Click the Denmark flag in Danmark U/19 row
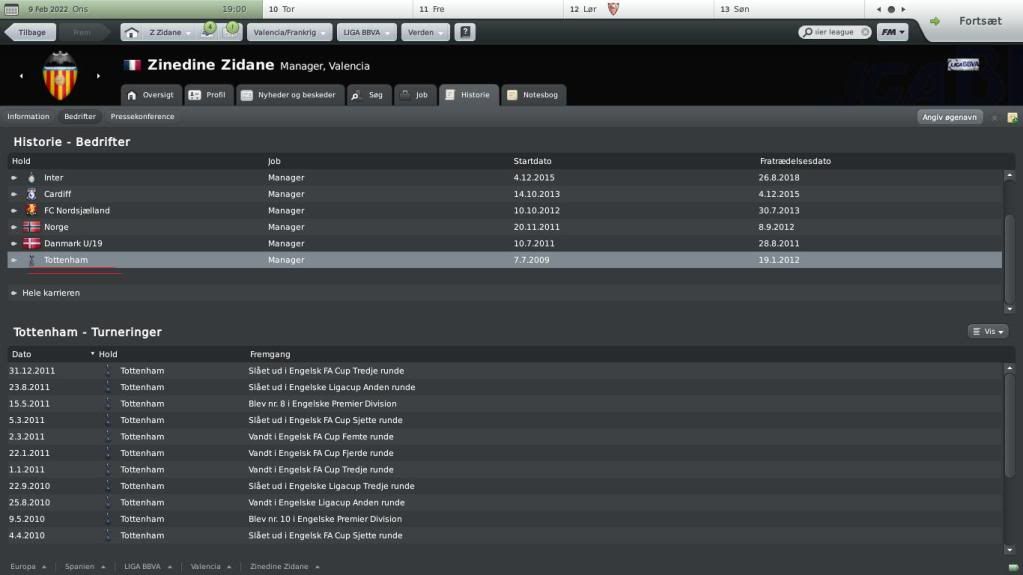The height and width of the screenshot is (575, 1023). coord(31,243)
